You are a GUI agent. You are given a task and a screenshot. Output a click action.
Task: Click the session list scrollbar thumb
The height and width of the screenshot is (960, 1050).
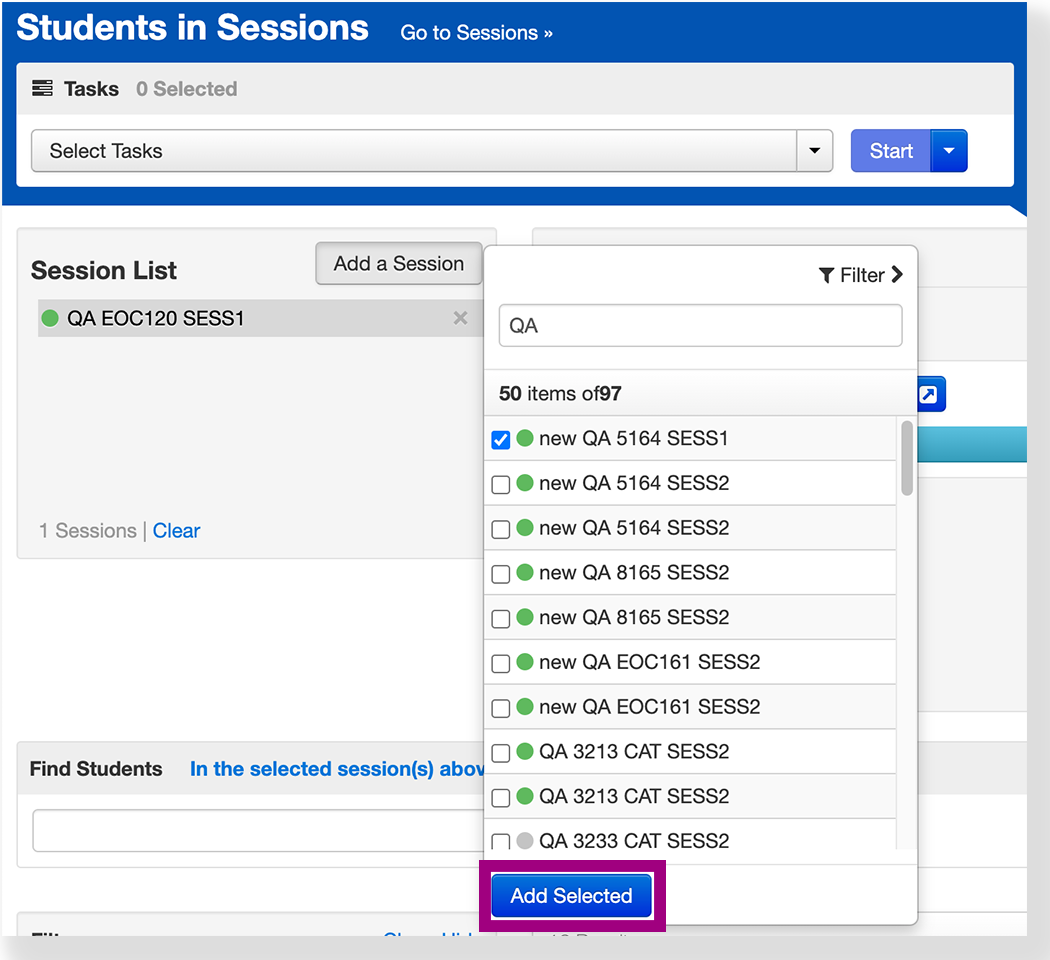point(906,457)
